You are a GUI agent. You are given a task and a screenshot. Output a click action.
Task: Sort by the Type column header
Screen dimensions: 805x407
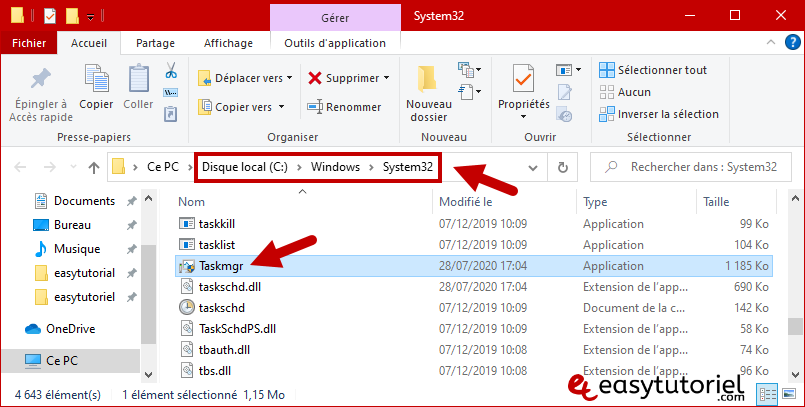[x=595, y=202]
